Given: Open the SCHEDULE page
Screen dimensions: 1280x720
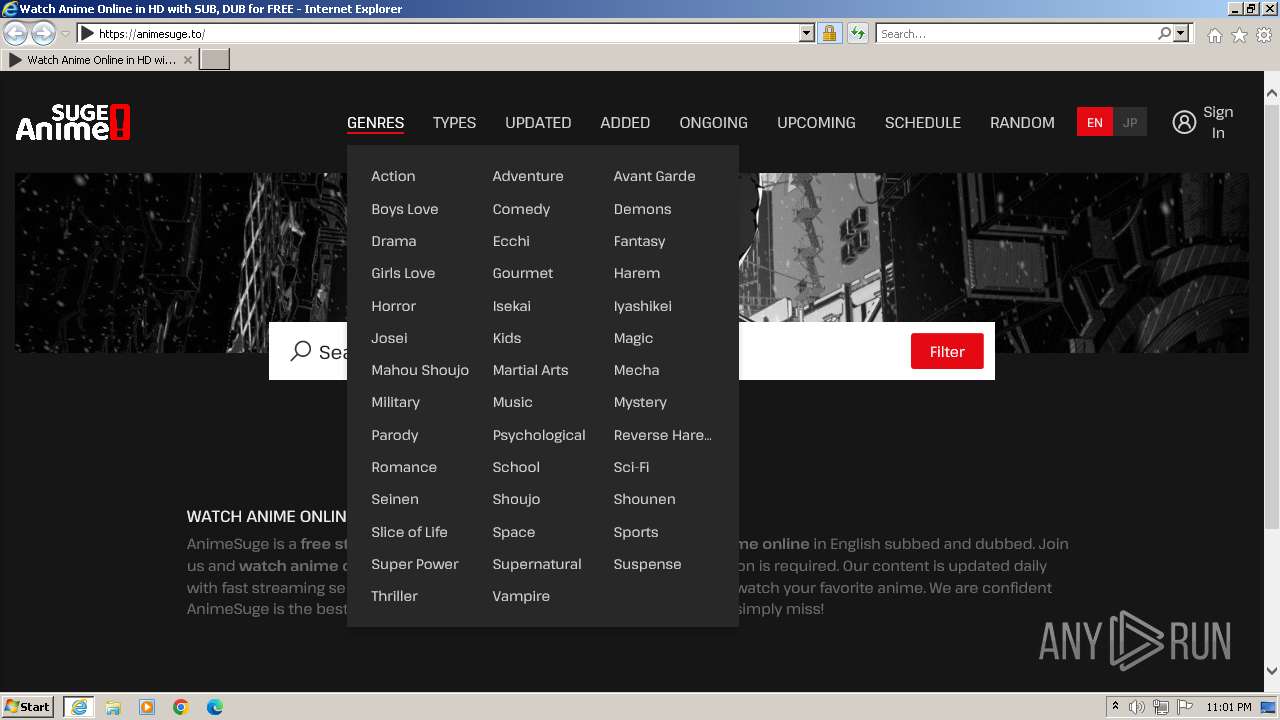Looking at the screenshot, I should (x=922, y=122).
